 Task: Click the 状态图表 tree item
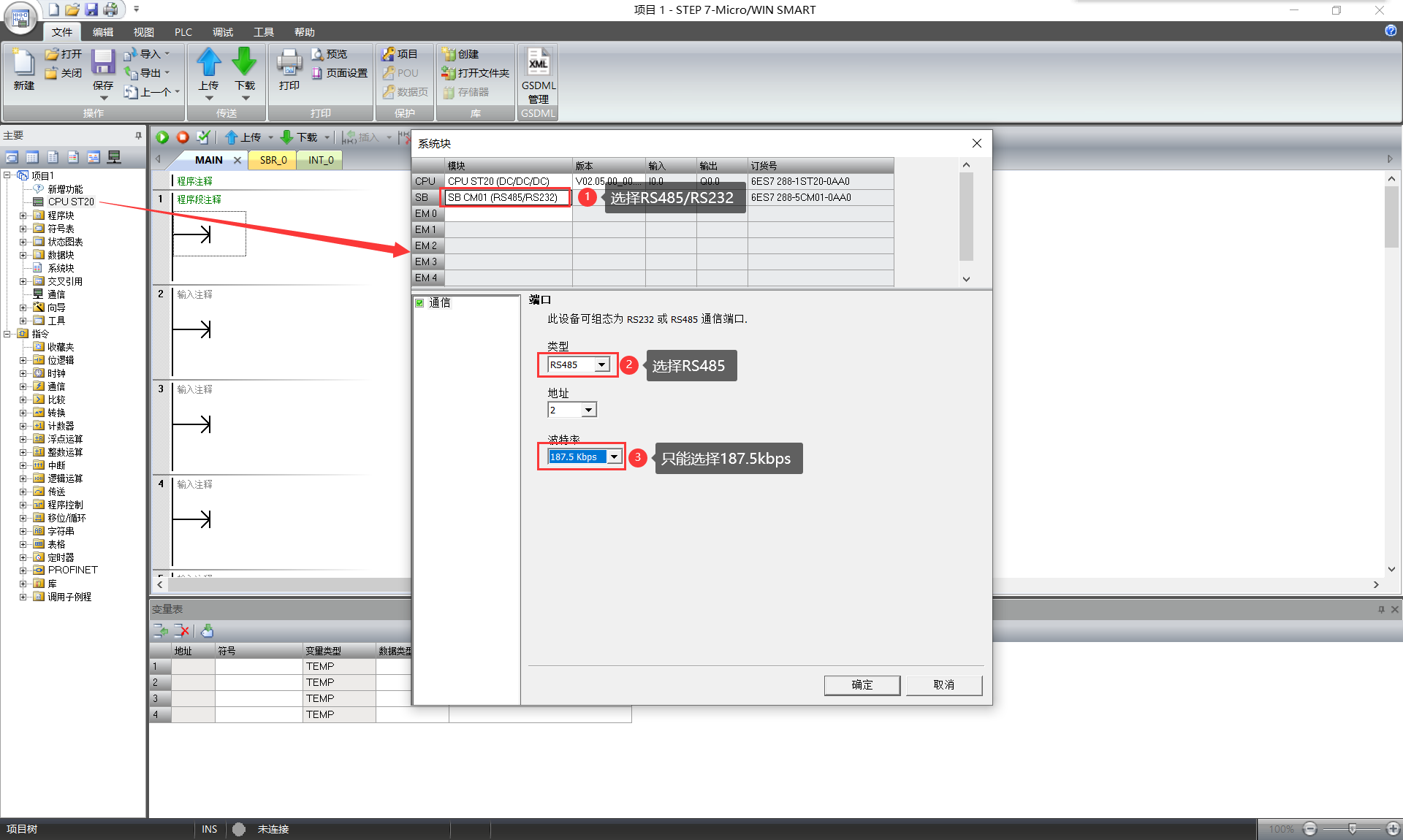click(65, 242)
